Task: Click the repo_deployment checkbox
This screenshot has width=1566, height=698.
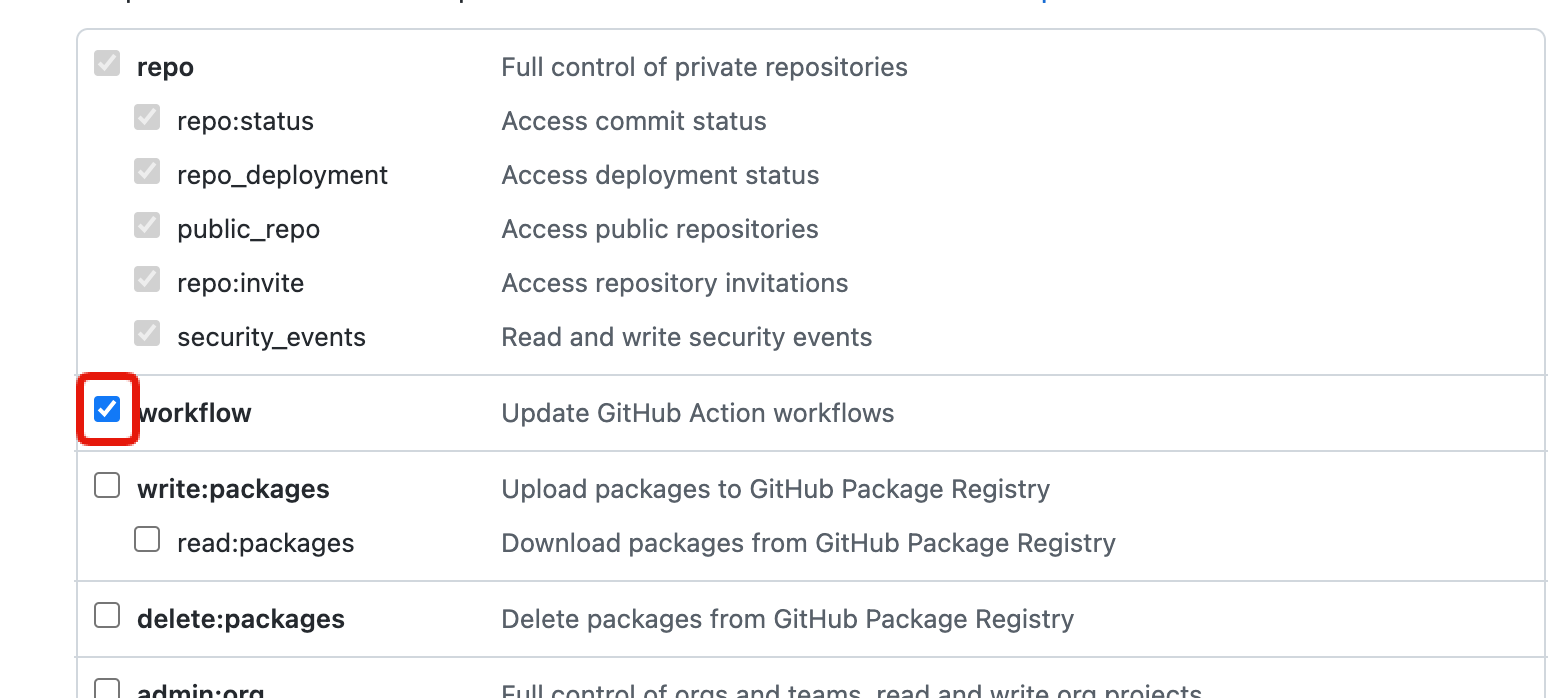Action: coord(147,172)
